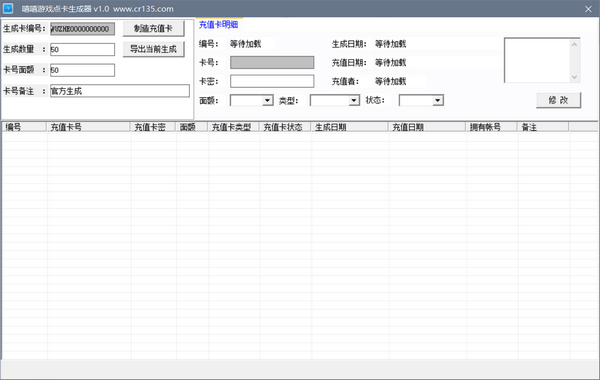Sort by the 生成日期 column header
Viewport: 600px width, 380px height.
coord(350,127)
